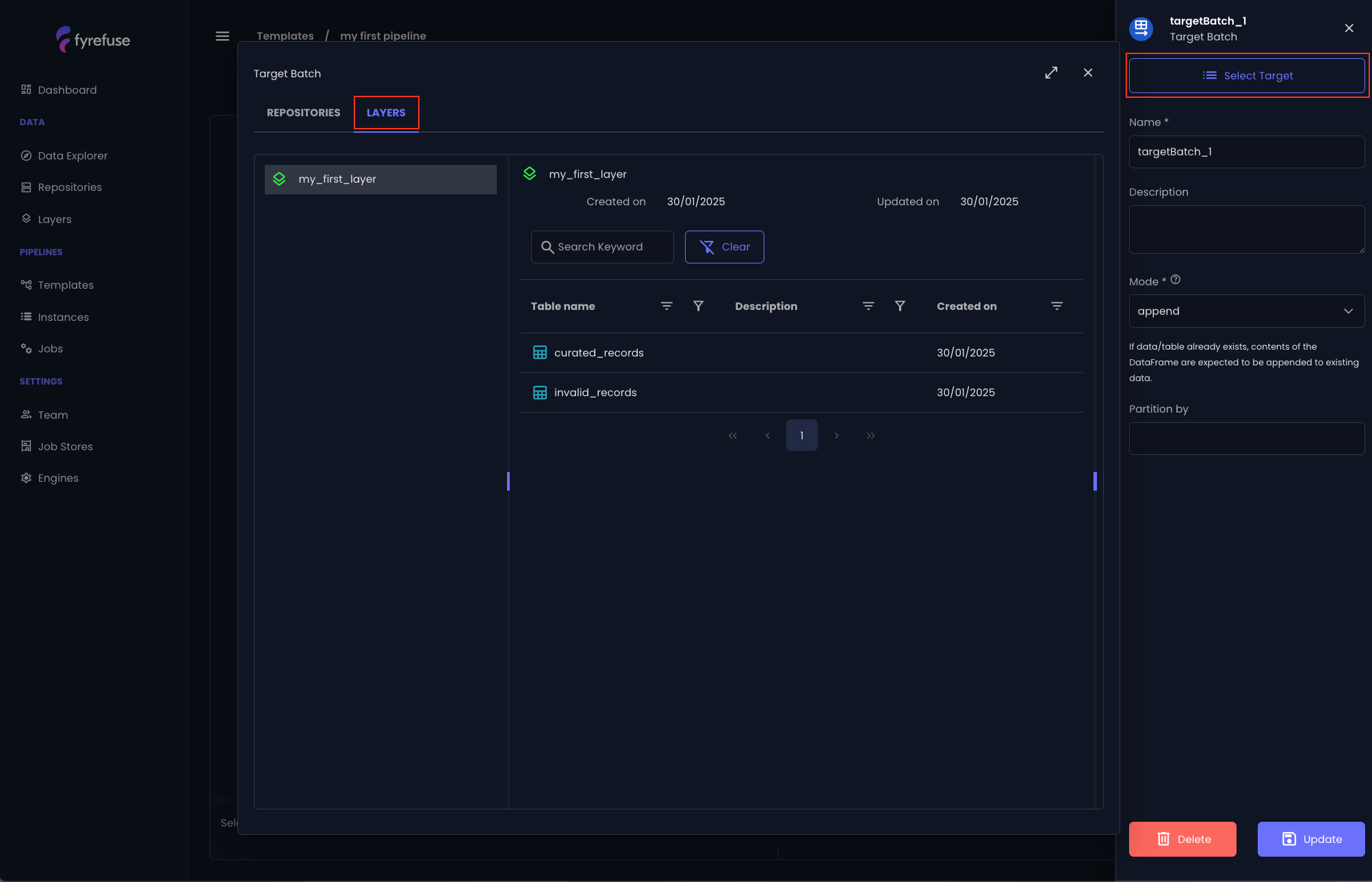The image size is (1372, 882).
Task: Open Dashboard from the sidebar
Action: (x=59, y=90)
